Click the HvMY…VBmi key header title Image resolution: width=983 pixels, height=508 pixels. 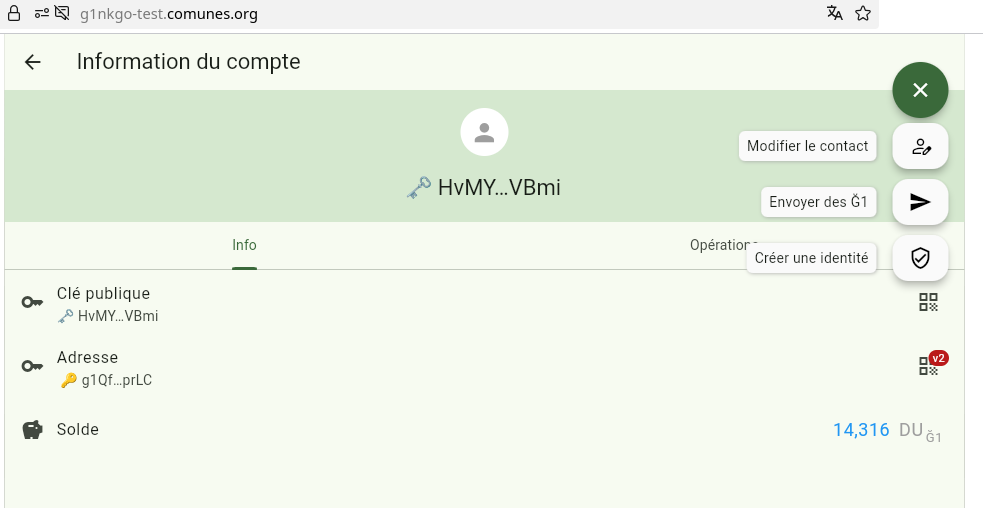(x=498, y=187)
